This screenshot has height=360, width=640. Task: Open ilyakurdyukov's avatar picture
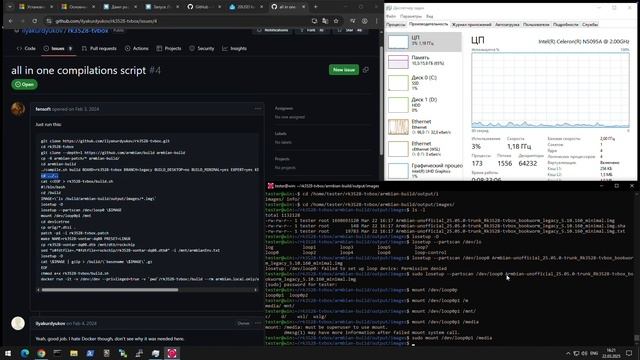[x=18, y=323]
